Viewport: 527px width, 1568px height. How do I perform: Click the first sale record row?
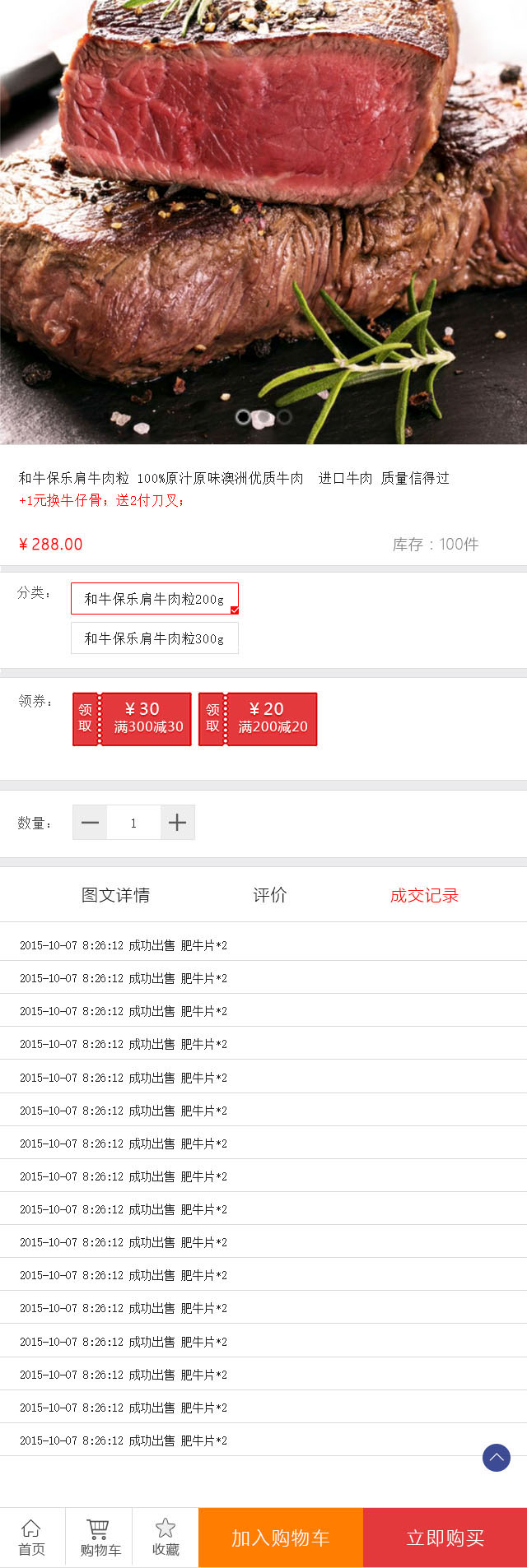[263, 945]
